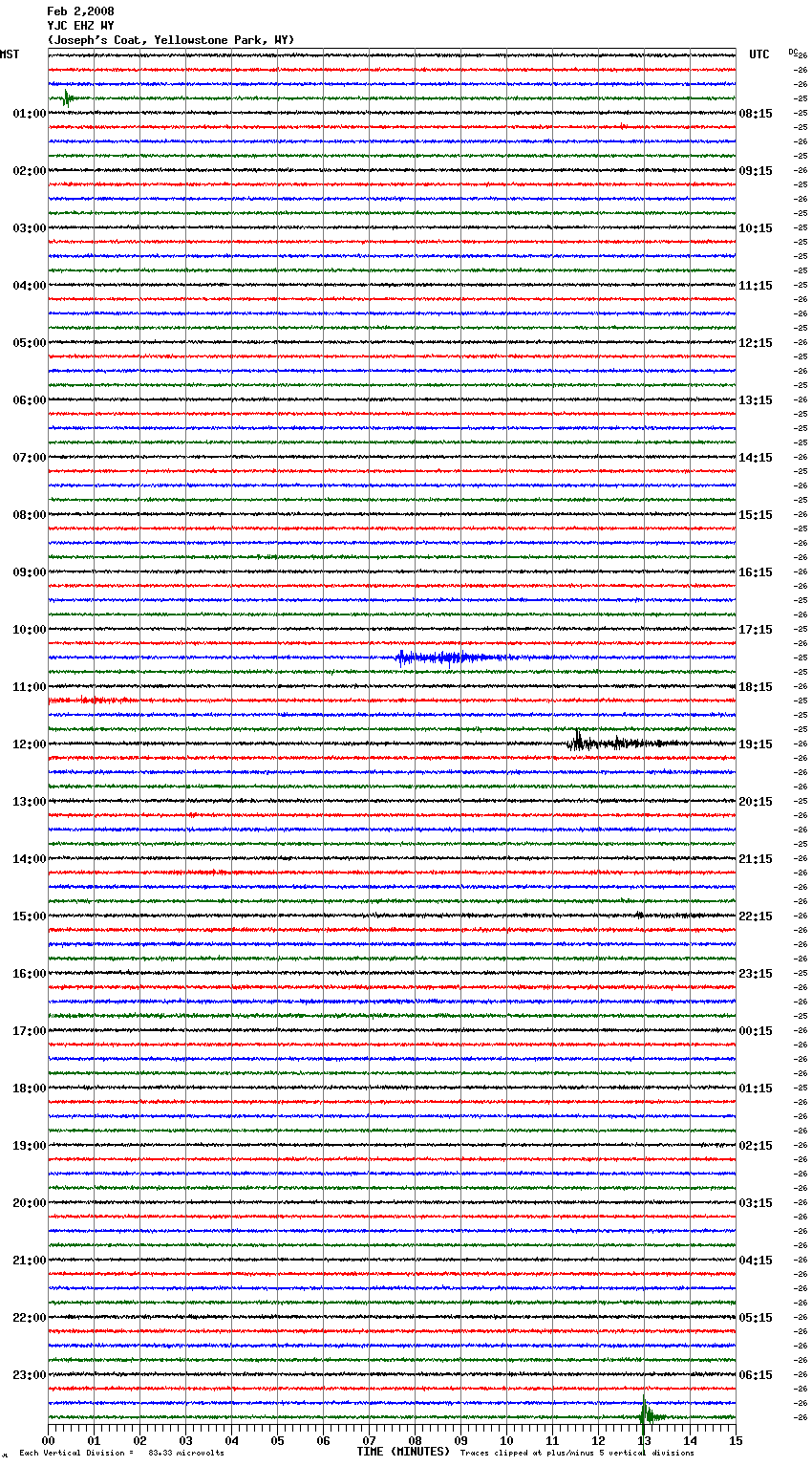Click the 'DC' offset column header

pyautogui.click(x=793, y=52)
